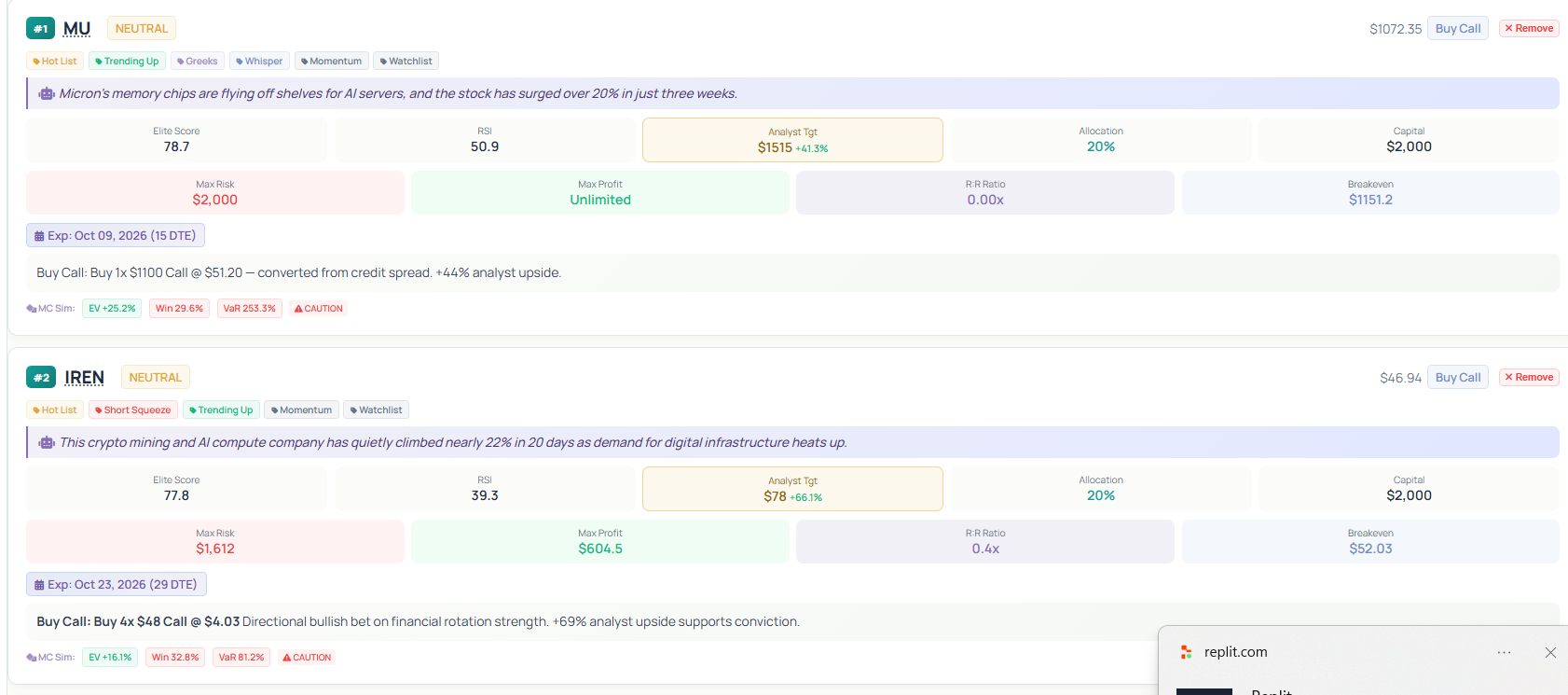Select the Trending Up tag on IREN

point(222,410)
